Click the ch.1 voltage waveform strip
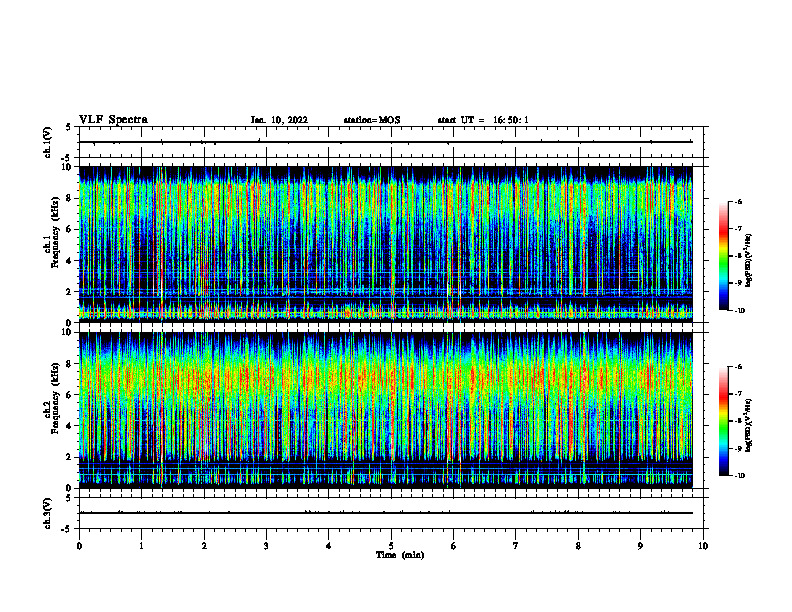792x612 pixels. pyautogui.click(x=391, y=142)
